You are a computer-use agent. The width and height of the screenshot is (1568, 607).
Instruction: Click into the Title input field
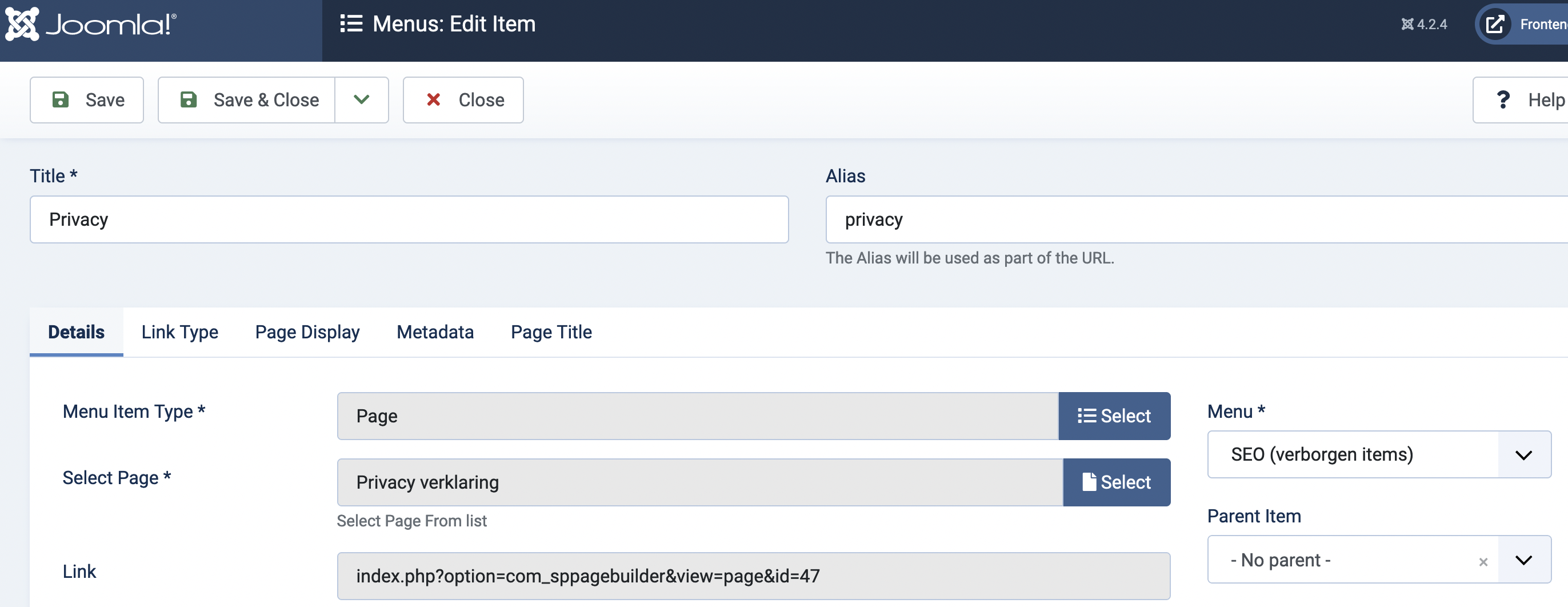click(x=409, y=220)
